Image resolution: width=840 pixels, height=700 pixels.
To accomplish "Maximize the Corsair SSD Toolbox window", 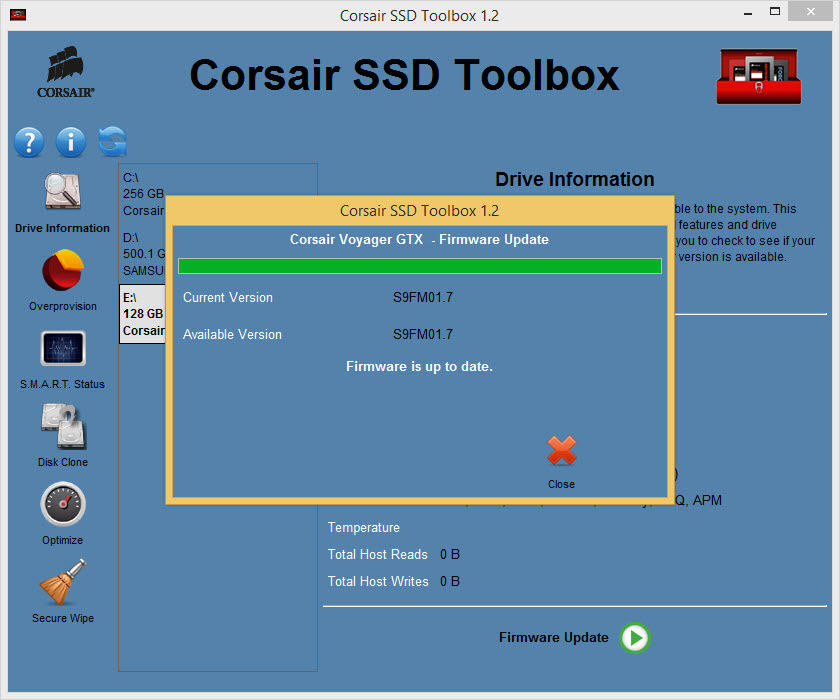I will (775, 12).
